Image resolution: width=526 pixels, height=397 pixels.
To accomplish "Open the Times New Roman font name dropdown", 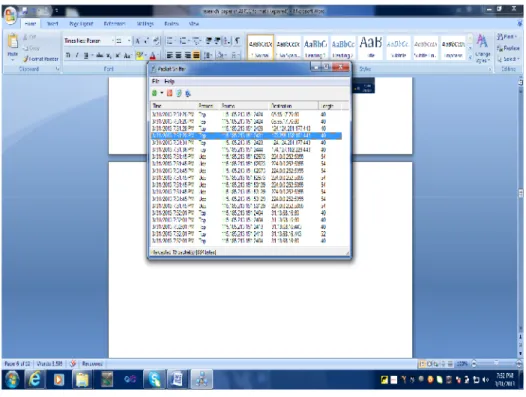I will 113,41.
